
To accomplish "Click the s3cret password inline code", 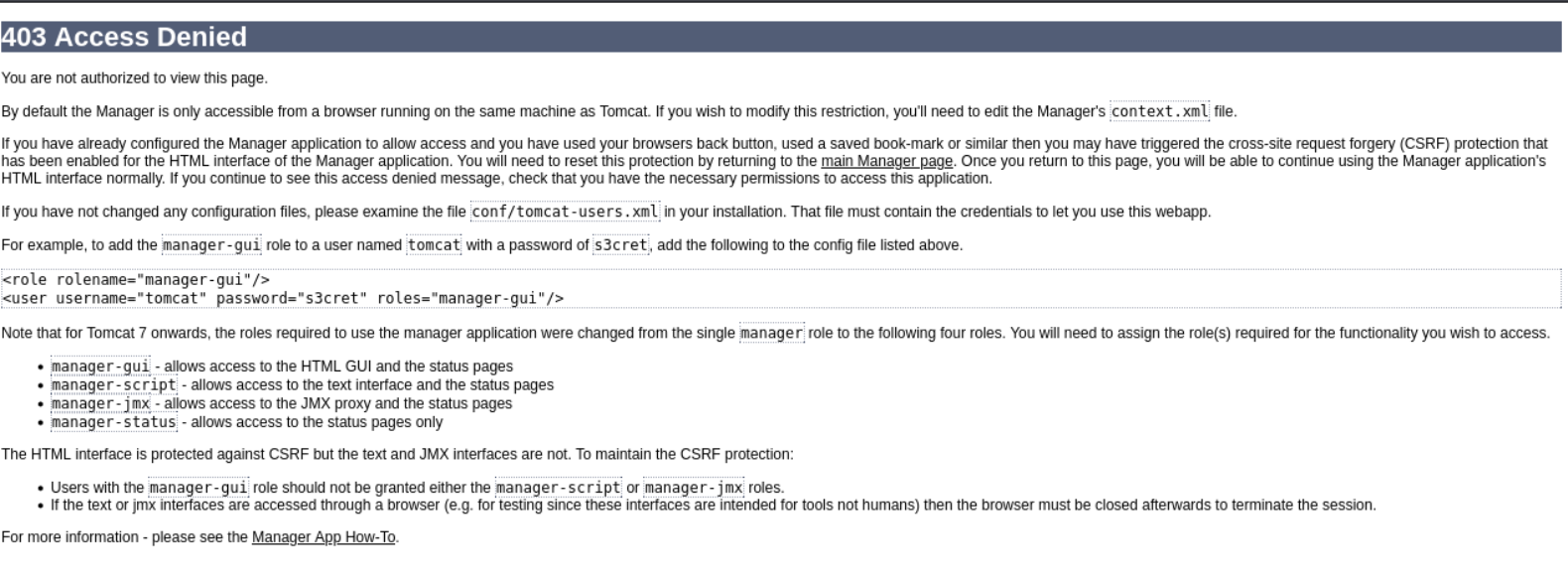I will pyautogui.click(x=620, y=244).
